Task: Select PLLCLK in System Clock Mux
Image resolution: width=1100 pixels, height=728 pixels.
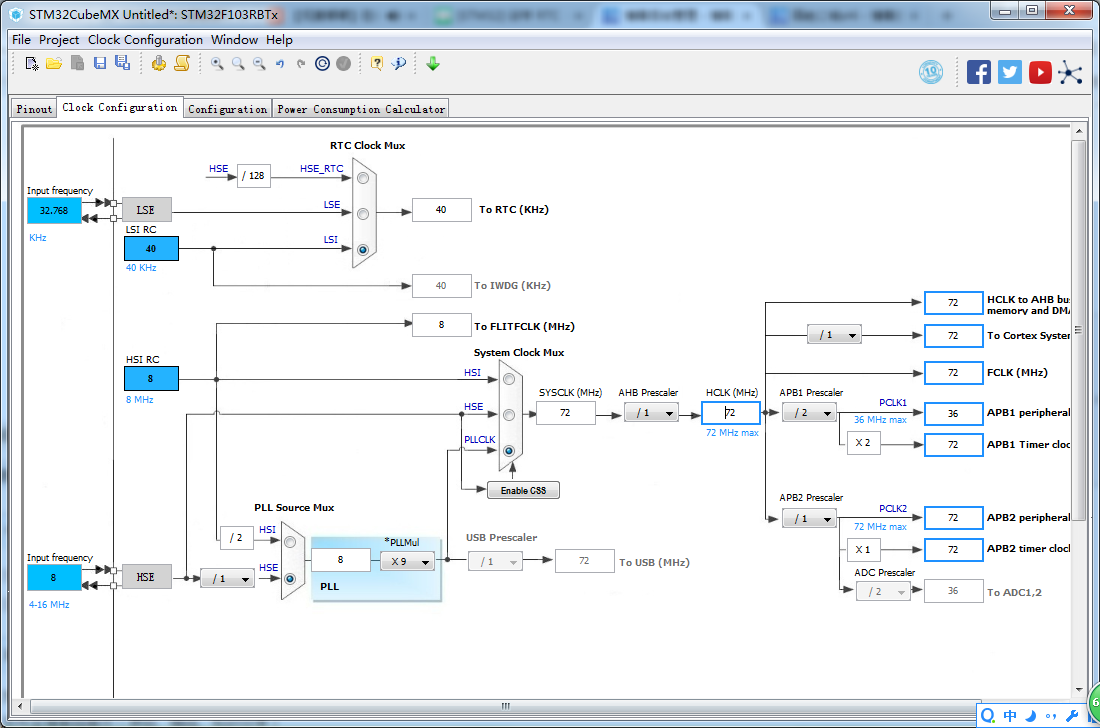Action: (509, 450)
